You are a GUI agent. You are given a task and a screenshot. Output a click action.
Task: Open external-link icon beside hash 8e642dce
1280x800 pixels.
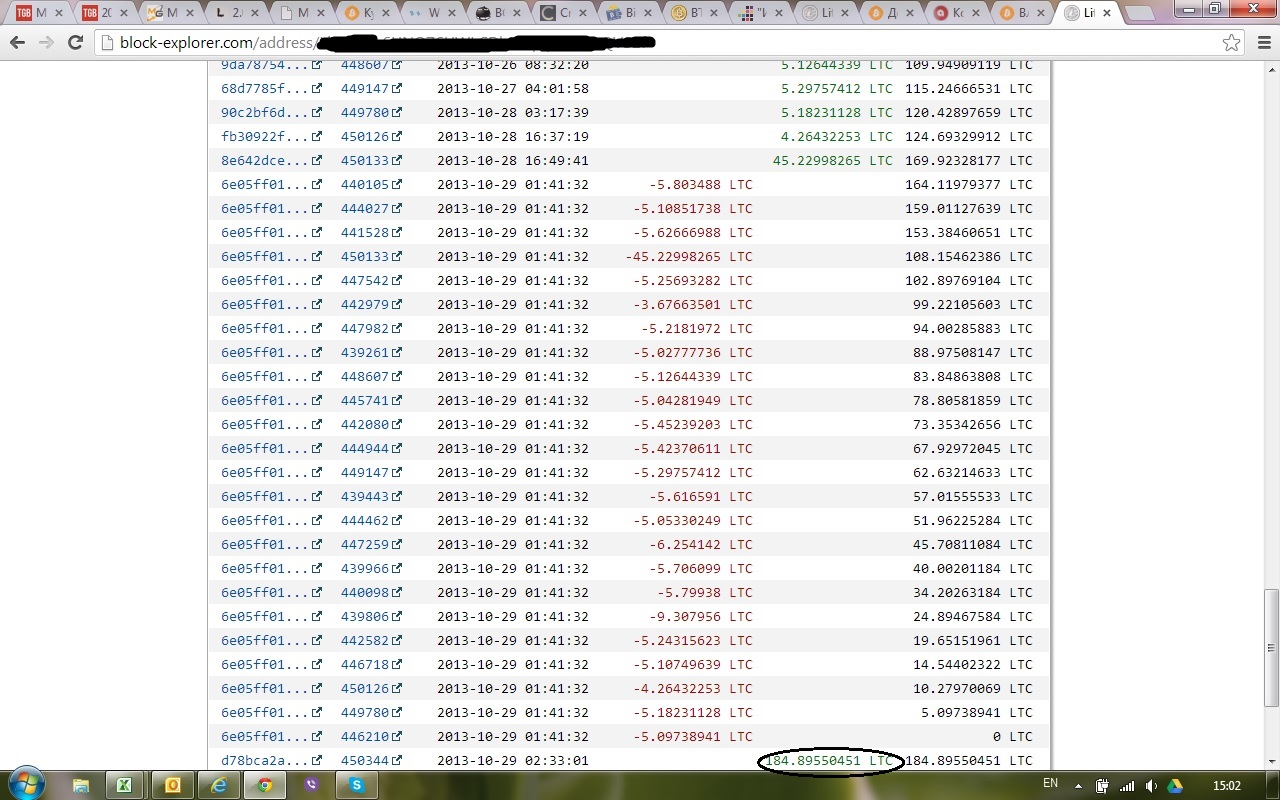317,160
